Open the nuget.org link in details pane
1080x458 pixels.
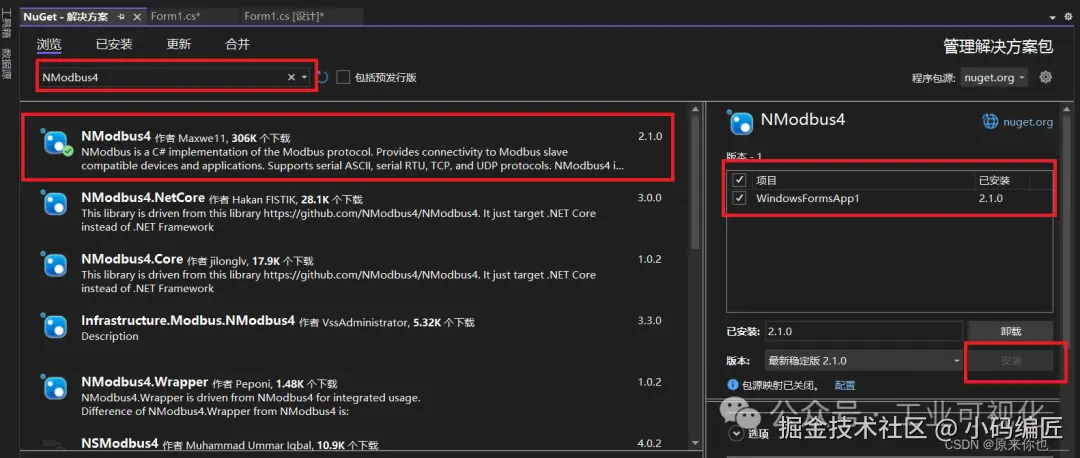pos(1026,122)
